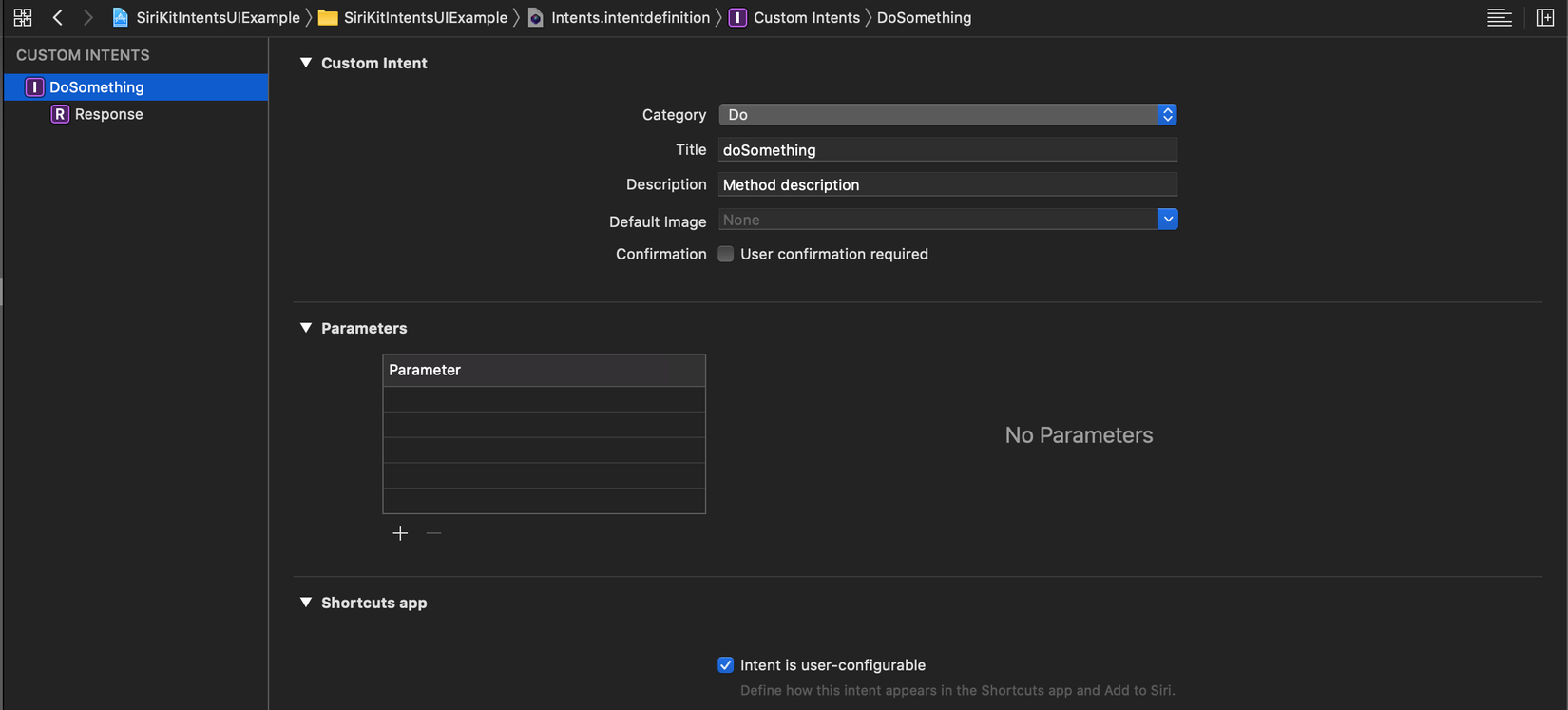Add an editor pane on the right

coord(1545,17)
